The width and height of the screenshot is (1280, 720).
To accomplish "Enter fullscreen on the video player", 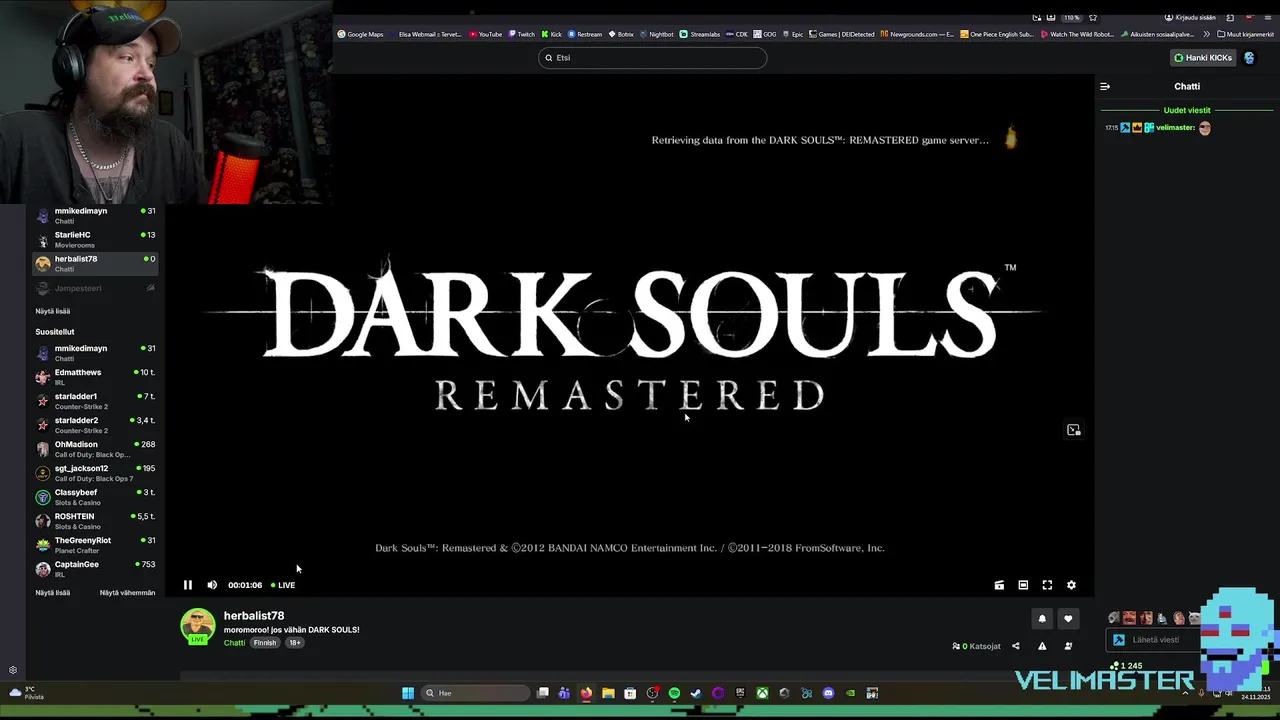I will [x=1047, y=585].
